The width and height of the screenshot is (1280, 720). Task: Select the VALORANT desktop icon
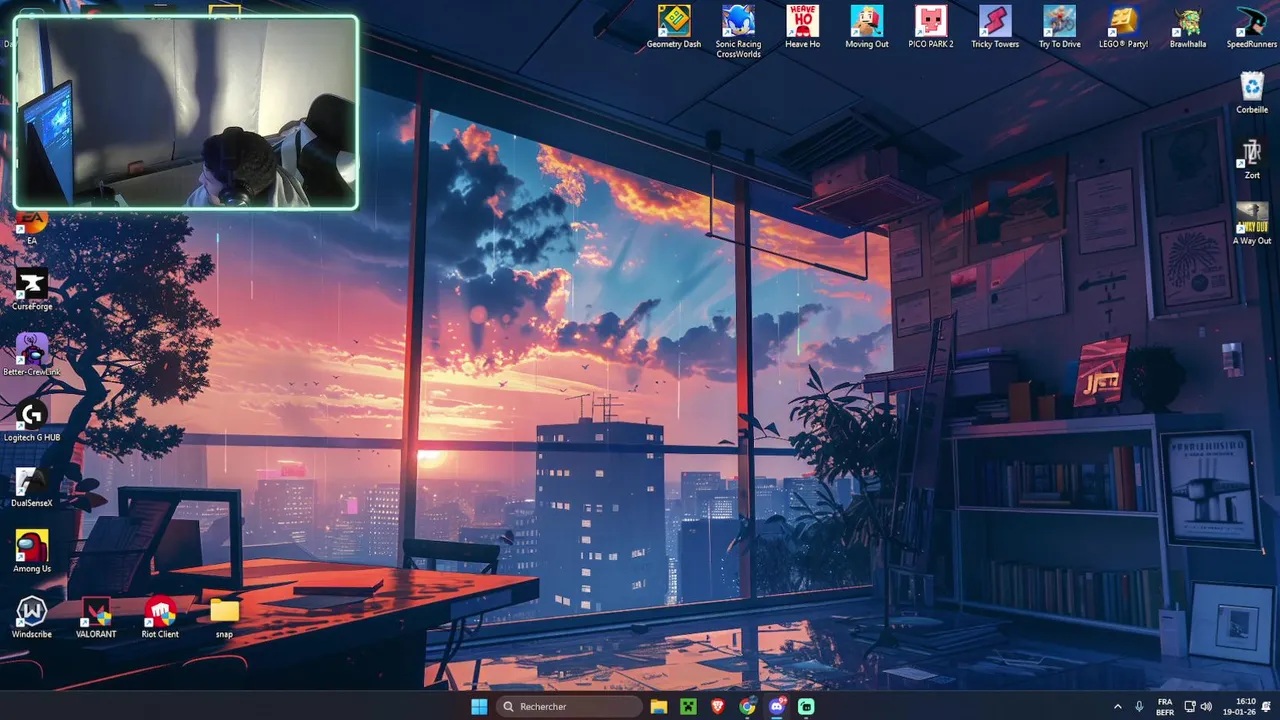(96, 617)
